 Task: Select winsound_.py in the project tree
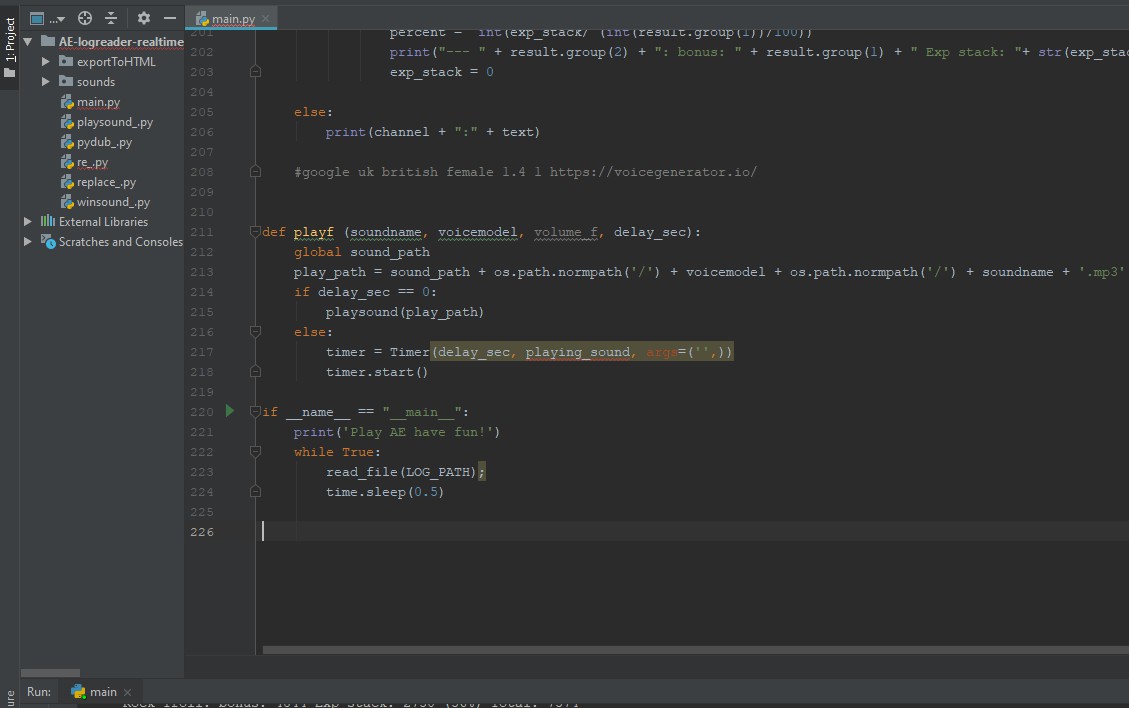(112, 202)
